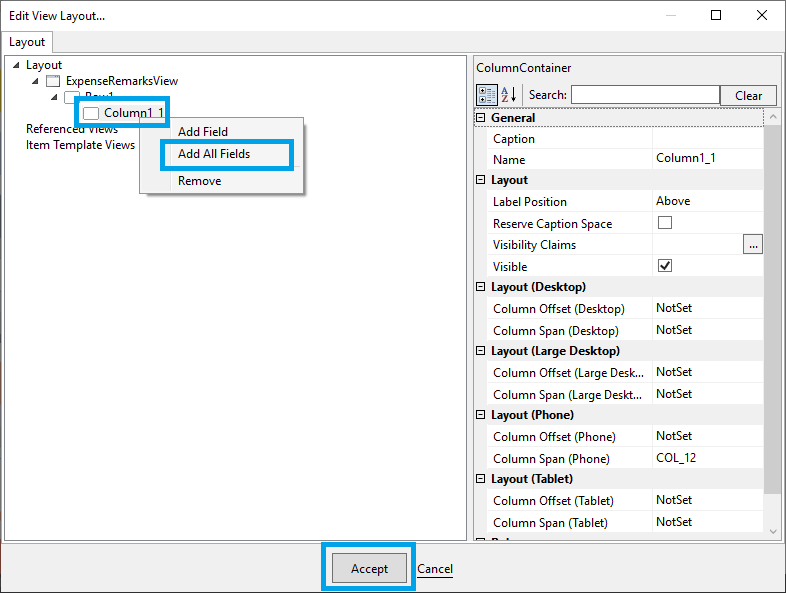Toggle the Reserve Caption Space checkbox

(x=665, y=223)
